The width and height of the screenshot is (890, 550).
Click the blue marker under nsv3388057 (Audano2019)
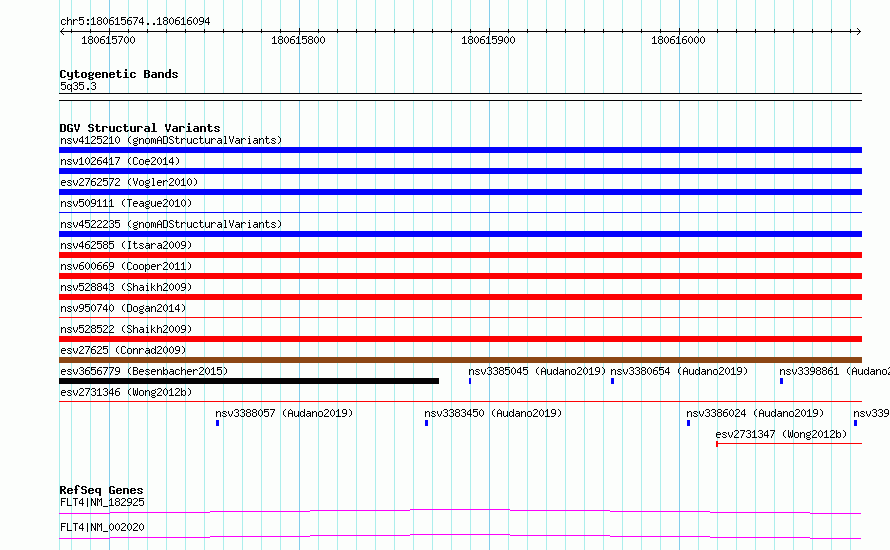coord(217,423)
